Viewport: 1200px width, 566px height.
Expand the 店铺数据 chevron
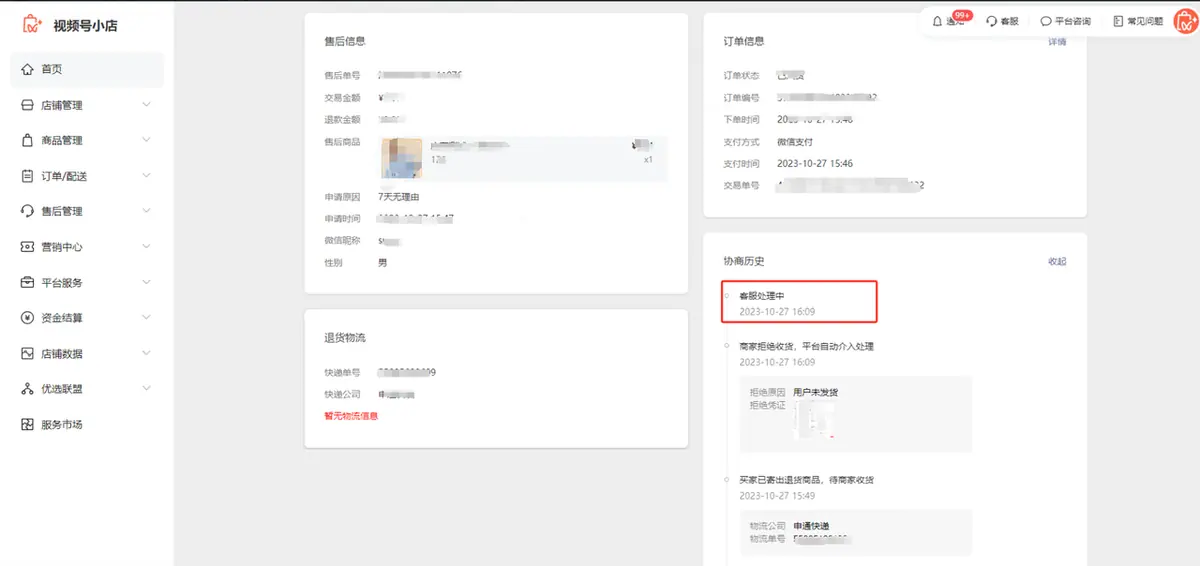tap(147, 354)
